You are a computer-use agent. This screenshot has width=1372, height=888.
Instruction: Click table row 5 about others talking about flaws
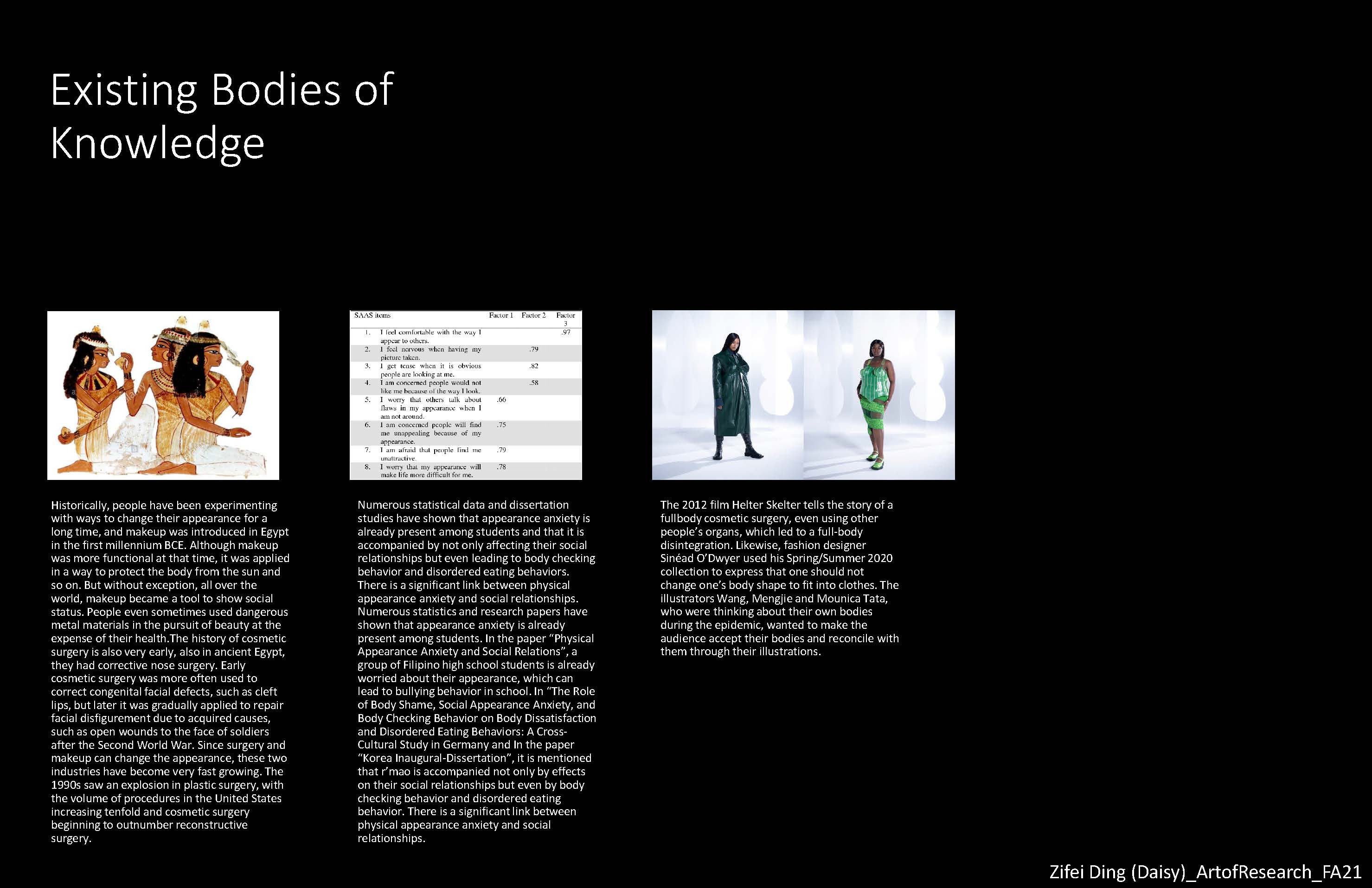[x=430, y=408]
